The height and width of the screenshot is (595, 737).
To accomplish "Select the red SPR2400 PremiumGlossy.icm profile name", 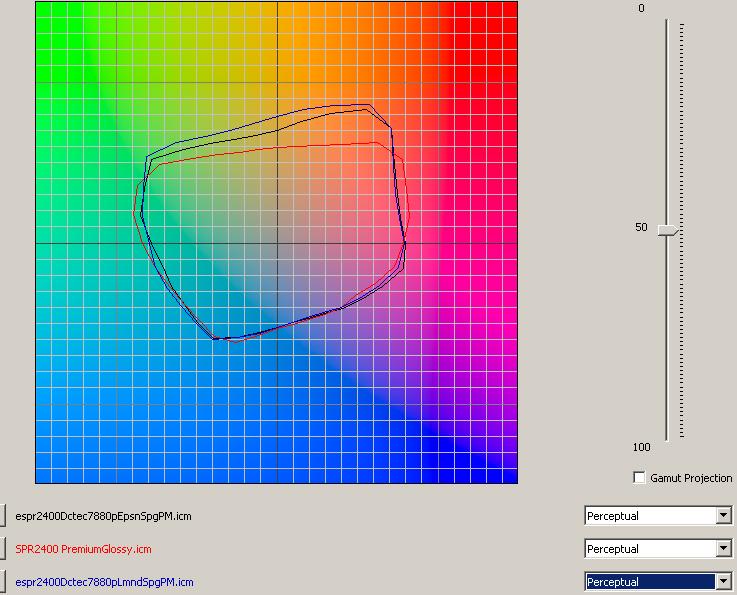I will click(84, 549).
